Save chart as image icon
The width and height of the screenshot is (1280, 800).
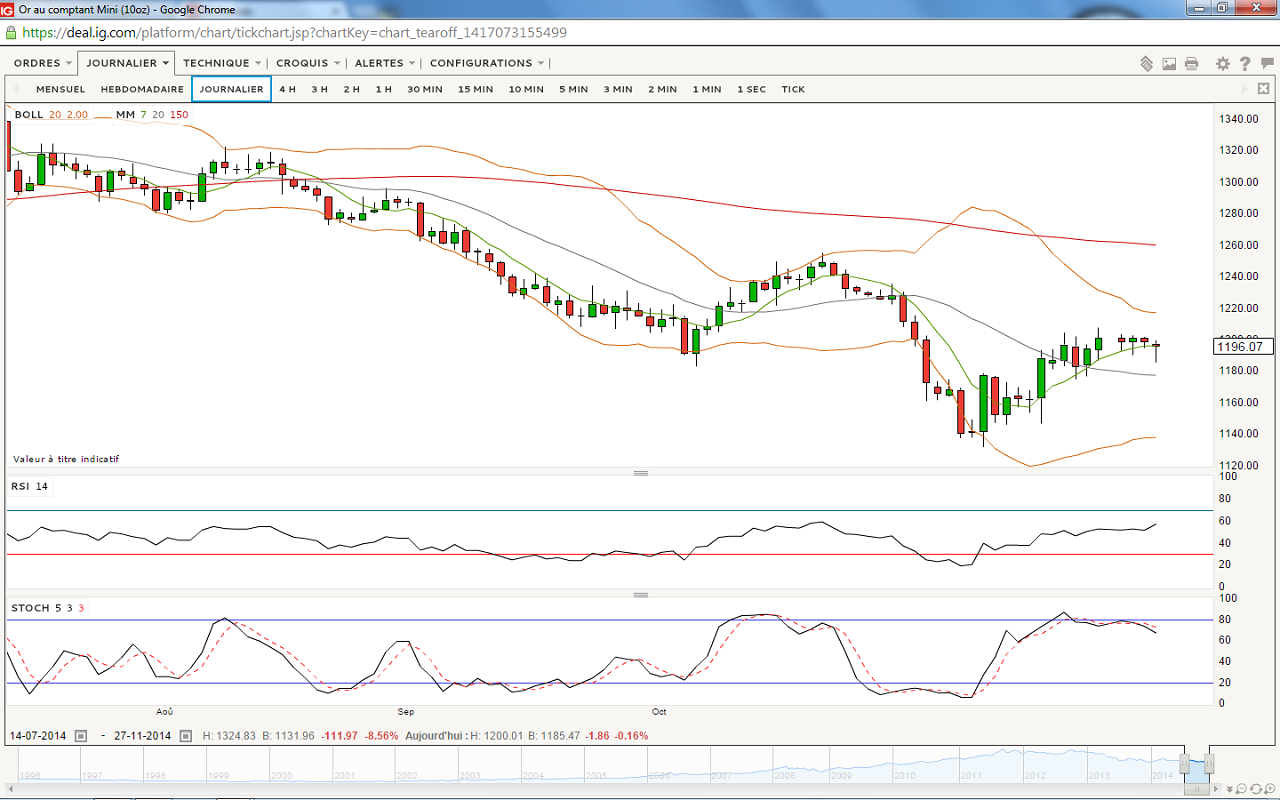(1169, 63)
